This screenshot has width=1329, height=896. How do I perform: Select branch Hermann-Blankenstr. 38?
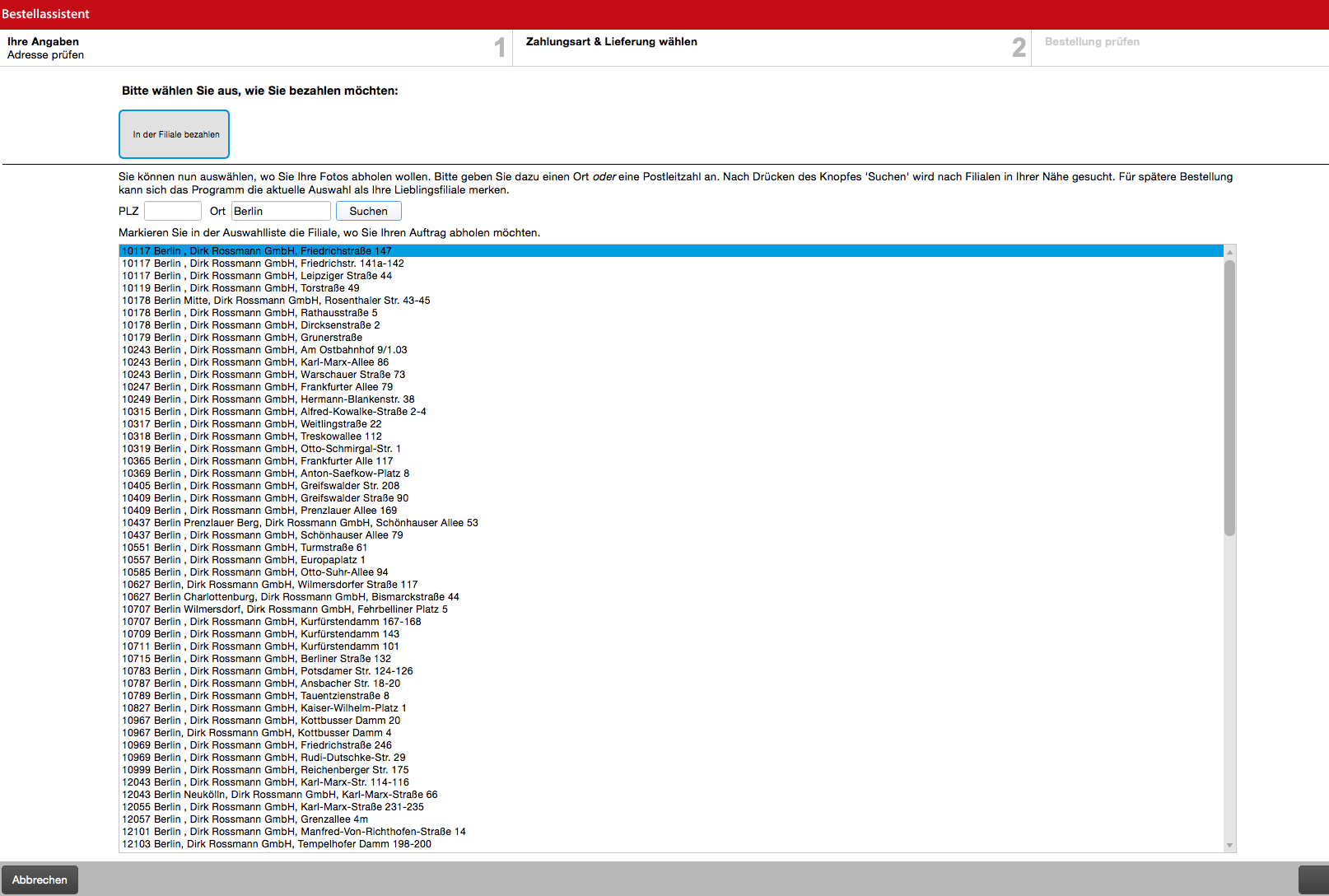671,399
